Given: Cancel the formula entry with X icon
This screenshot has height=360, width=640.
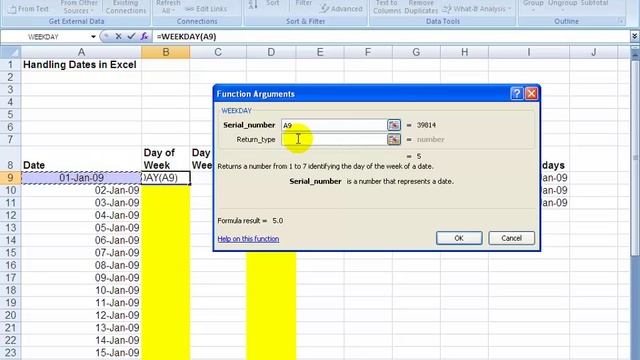Looking at the screenshot, I should click(118, 37).
